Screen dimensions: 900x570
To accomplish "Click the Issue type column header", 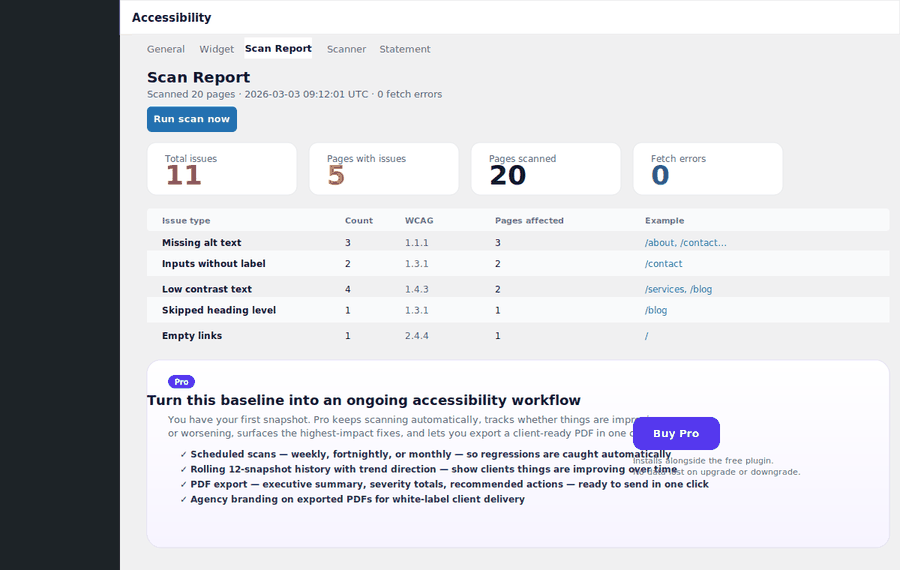I will (186, 220).
